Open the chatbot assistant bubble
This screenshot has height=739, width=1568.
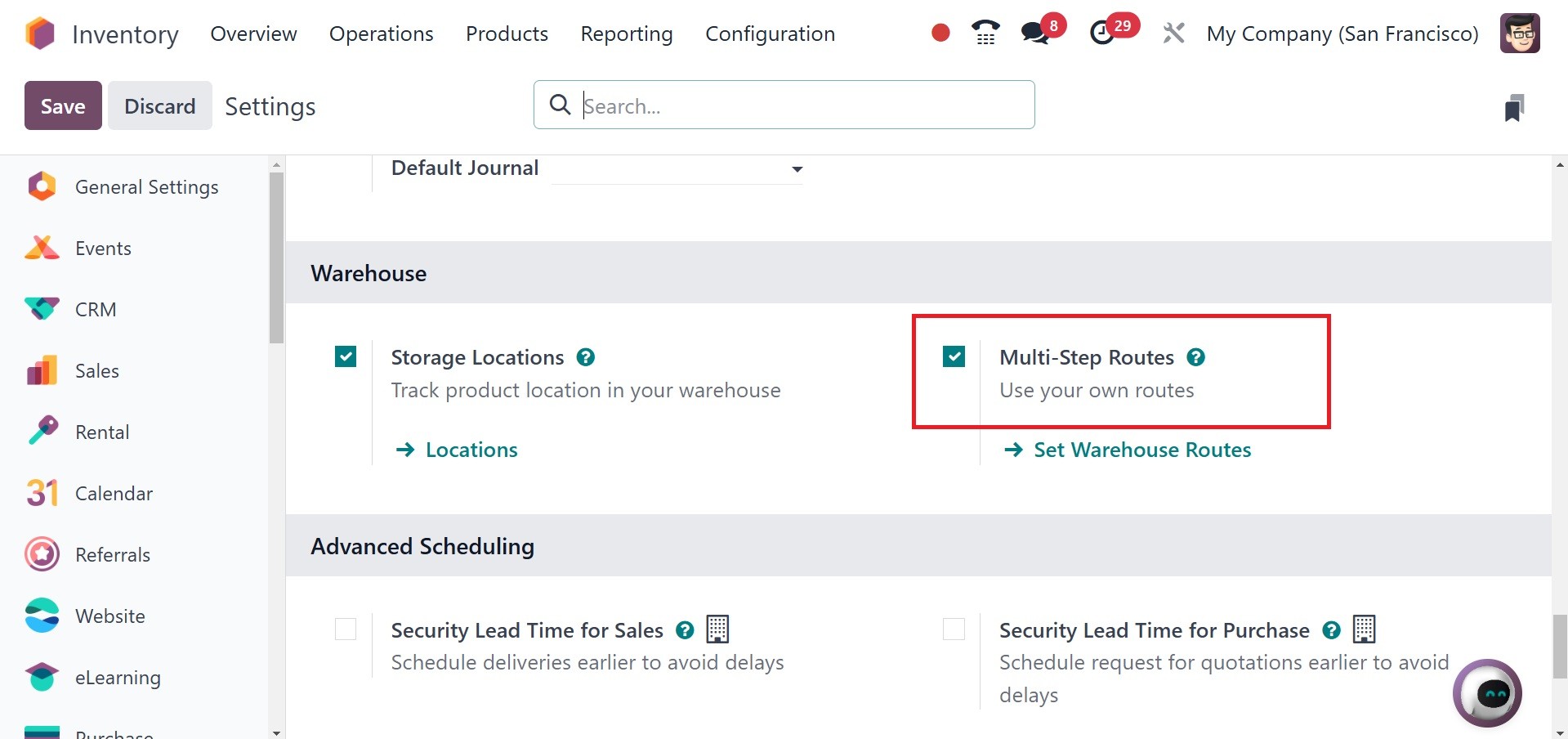[x=1486, y=693]
